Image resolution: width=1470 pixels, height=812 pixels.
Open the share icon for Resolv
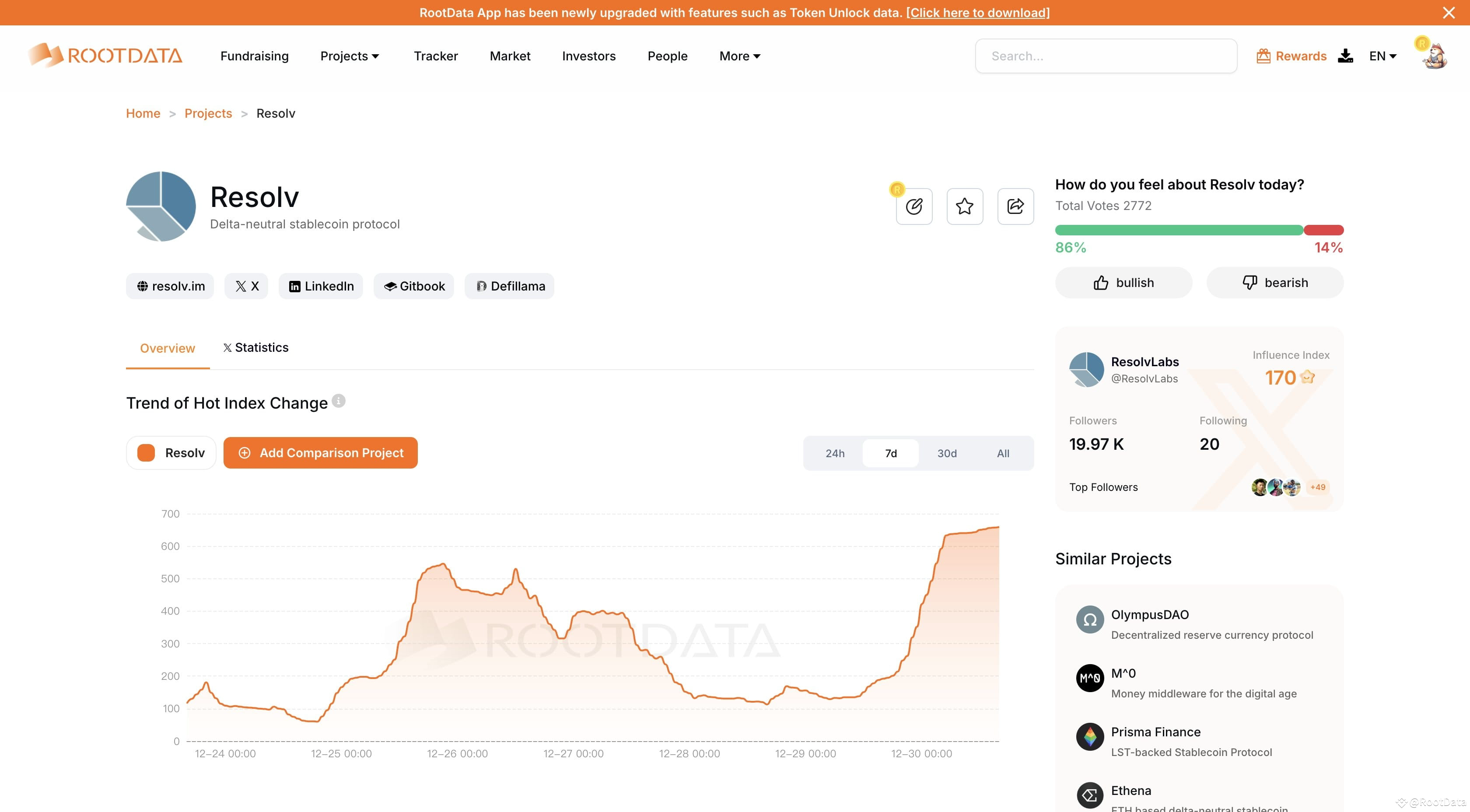(x=1015, y=206)
